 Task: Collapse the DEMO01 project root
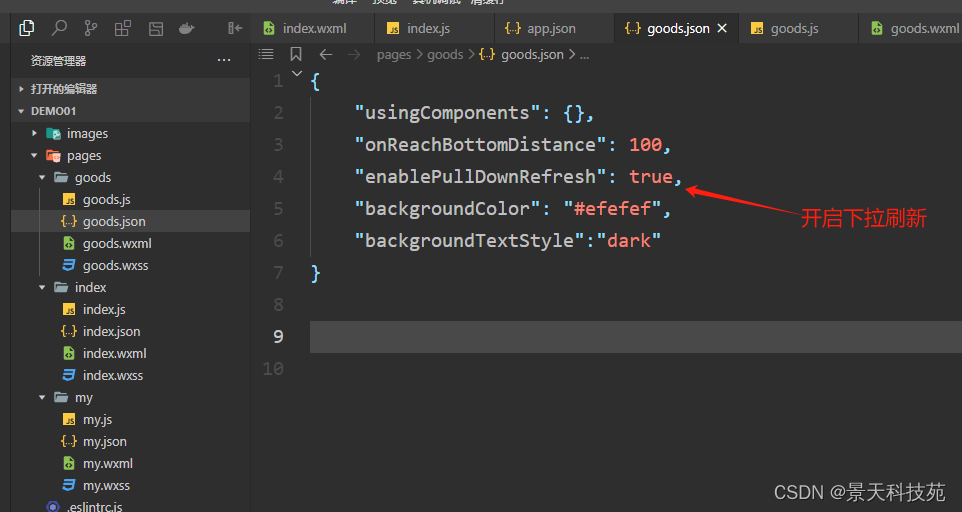tap(130, 111)
